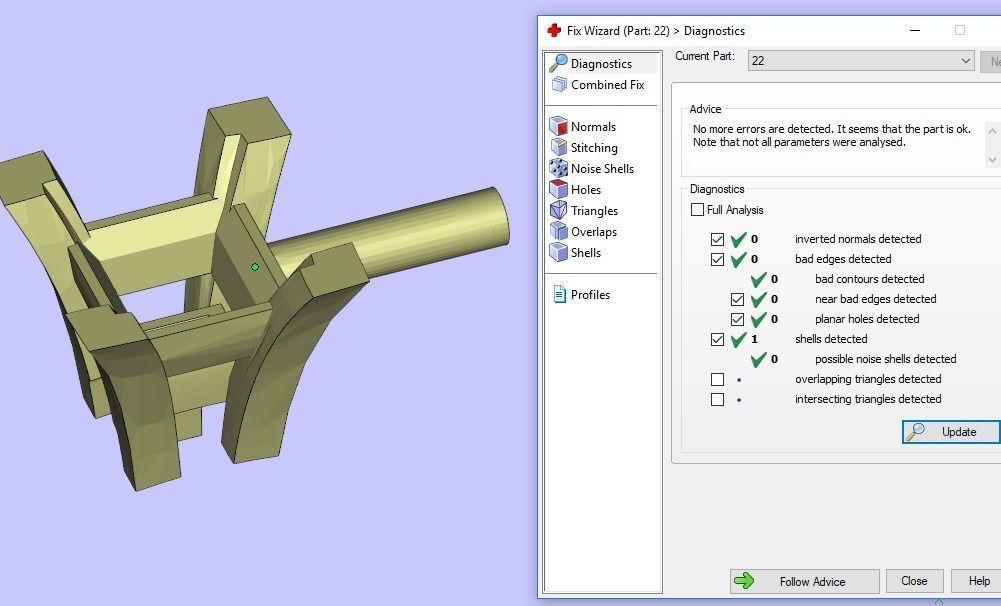Open the Current Part dropdown
Screen dimensions: 1001x606
click(861, 61)
